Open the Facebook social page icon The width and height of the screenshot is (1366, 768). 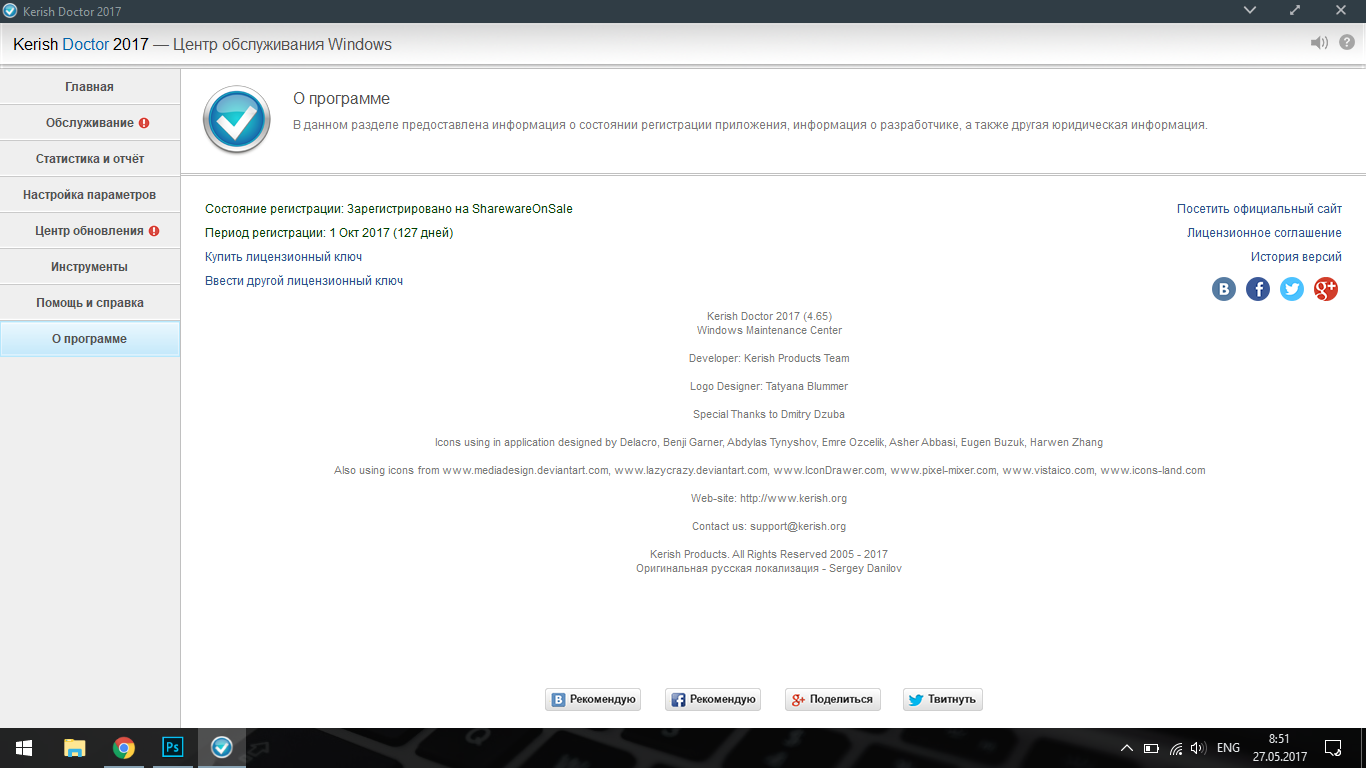pos(1258,289)
